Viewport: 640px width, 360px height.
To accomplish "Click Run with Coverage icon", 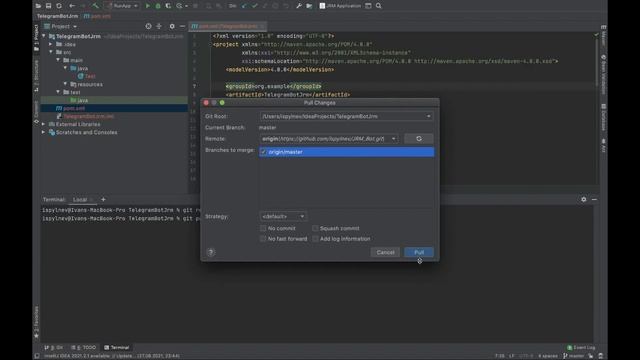I will (x=168, y=6).
